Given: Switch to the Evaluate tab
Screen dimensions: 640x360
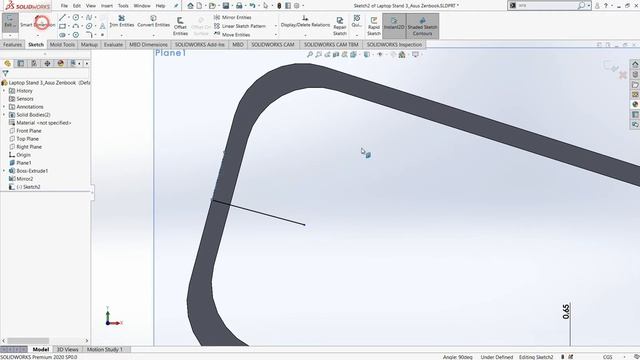Looking at the screenshot, I should point(113,44).
